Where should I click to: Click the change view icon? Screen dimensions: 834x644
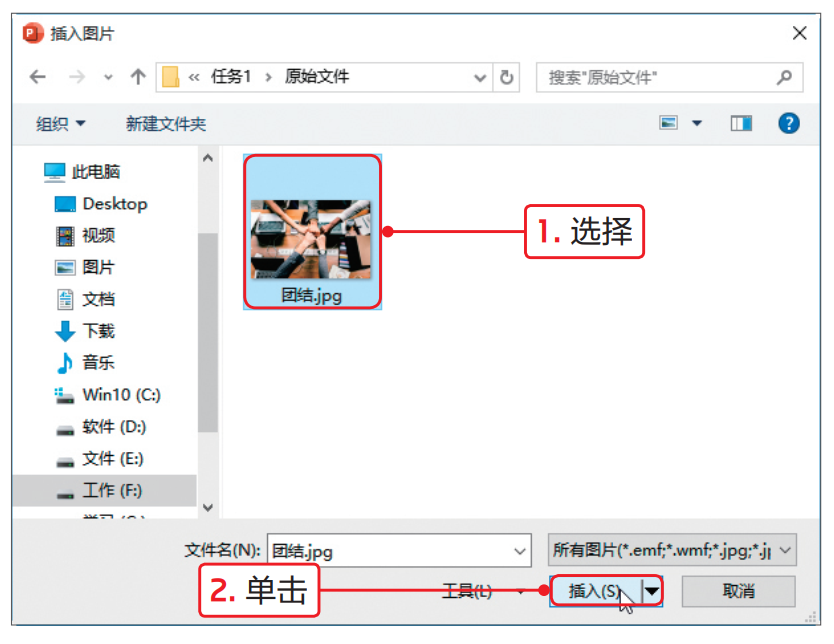pyautogui.click(x=669, y=123)
